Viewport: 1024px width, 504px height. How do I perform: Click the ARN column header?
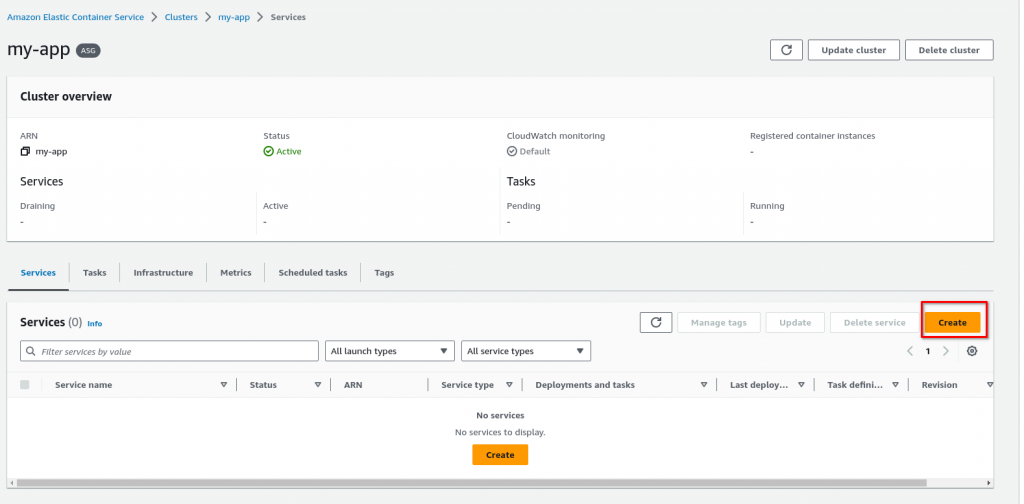click(x=353, y=385)
